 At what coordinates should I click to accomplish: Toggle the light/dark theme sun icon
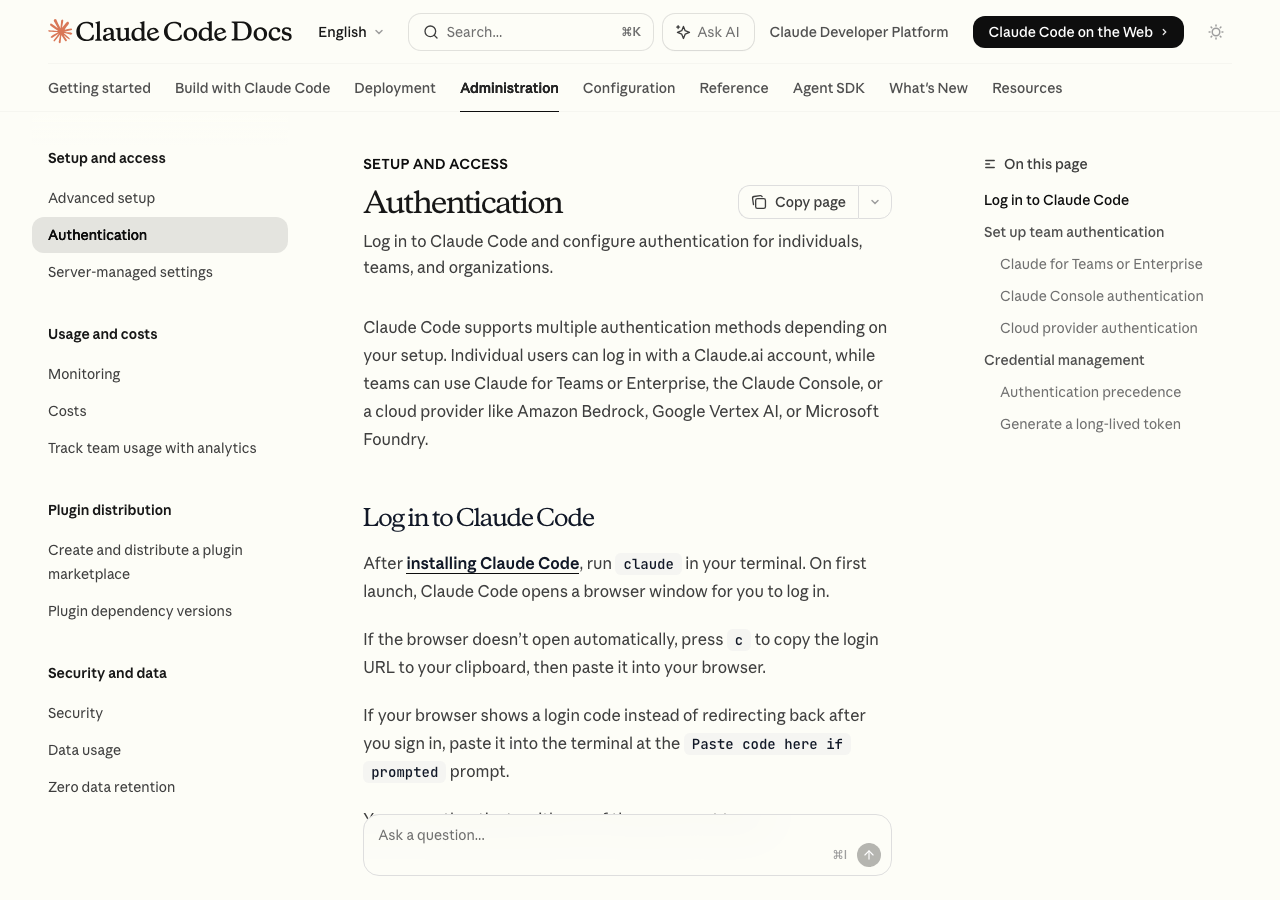click(x=1216, y=32)
